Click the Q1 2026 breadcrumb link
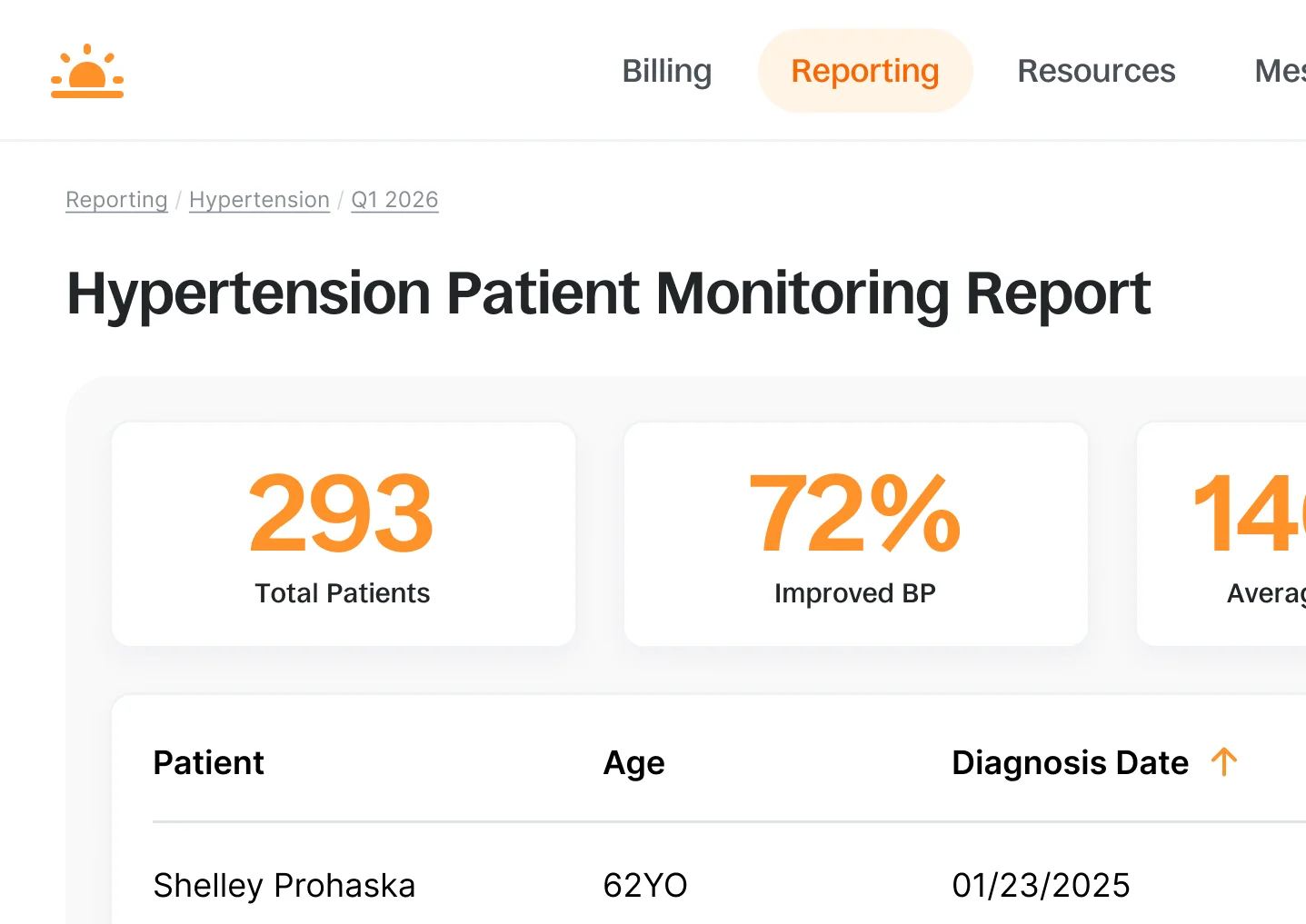1306x924 pixels. pos(394,200)
